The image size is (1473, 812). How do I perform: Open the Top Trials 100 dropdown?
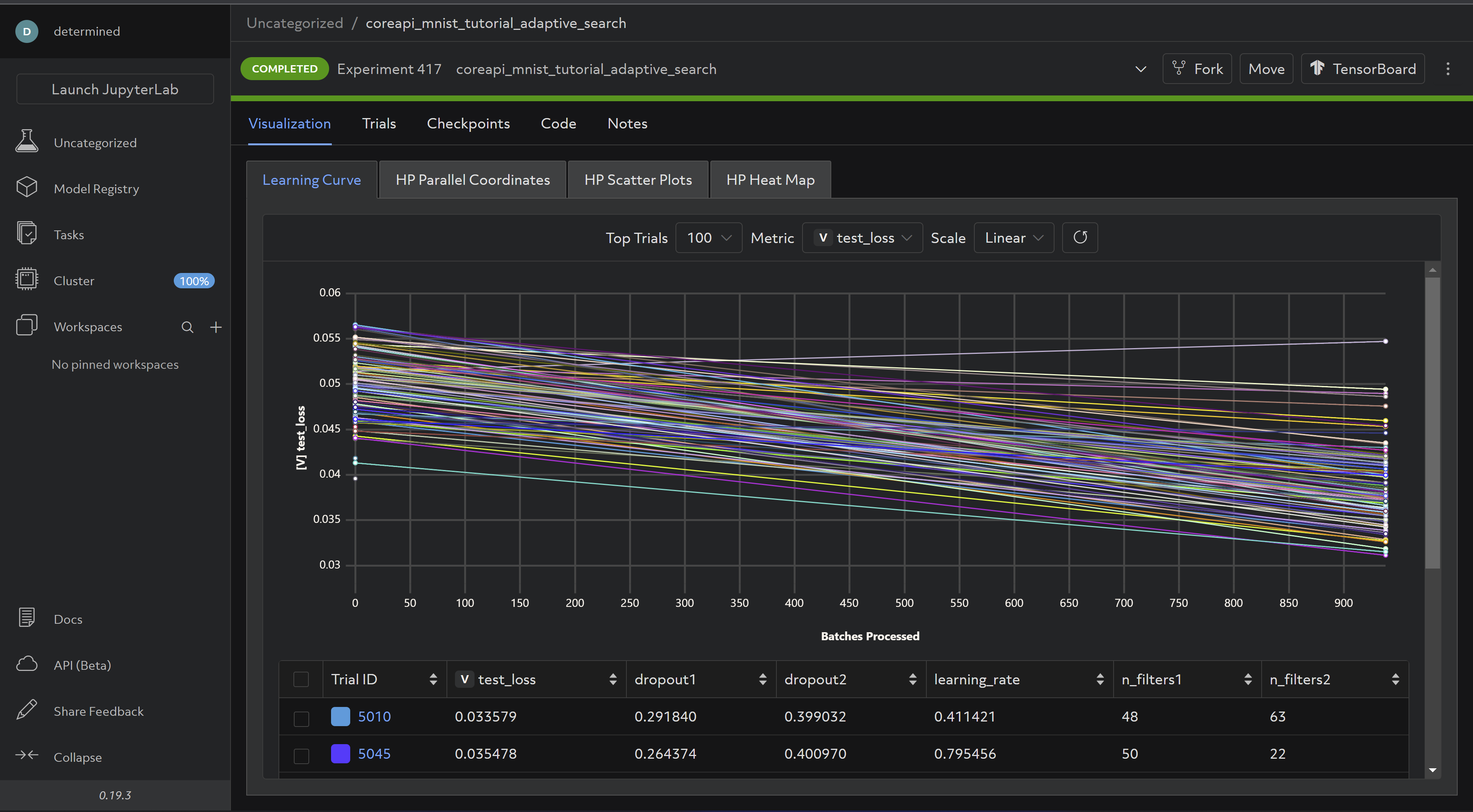pyautogui.click(x=708, y=238)
